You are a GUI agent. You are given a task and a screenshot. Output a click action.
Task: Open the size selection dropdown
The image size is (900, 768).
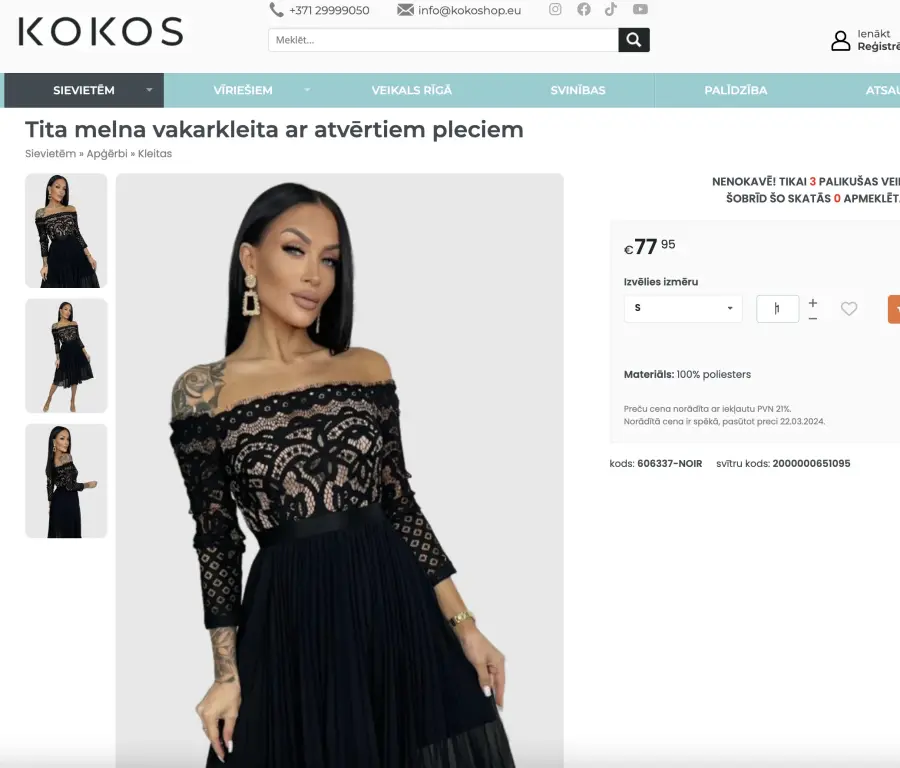(x=683, y=308)
